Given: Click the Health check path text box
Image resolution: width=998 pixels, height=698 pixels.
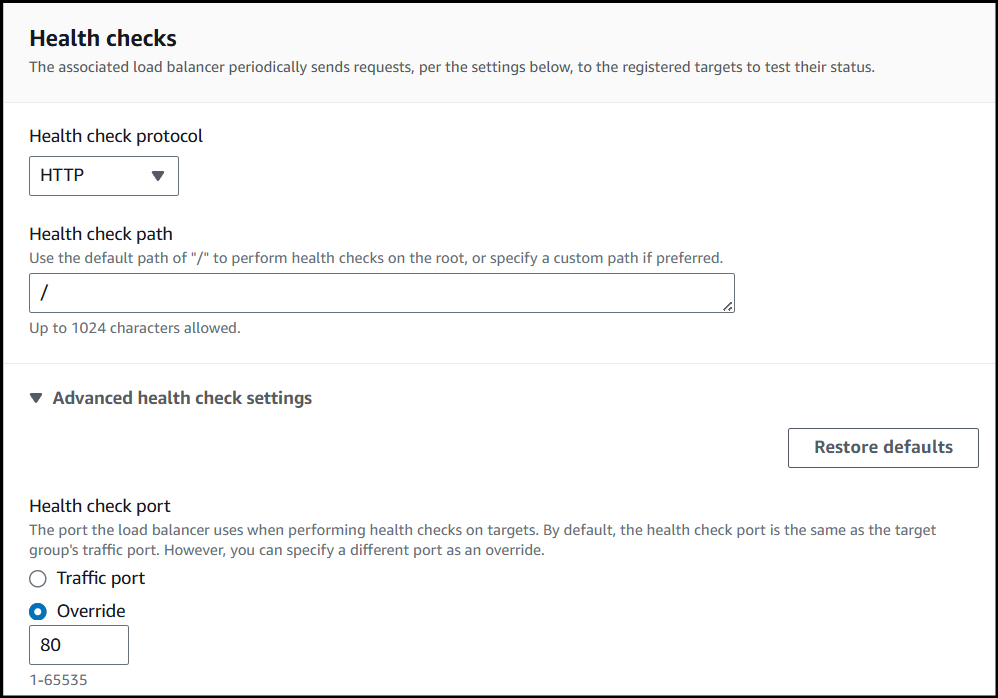Looking at the screenshot, I should [380, 293].
